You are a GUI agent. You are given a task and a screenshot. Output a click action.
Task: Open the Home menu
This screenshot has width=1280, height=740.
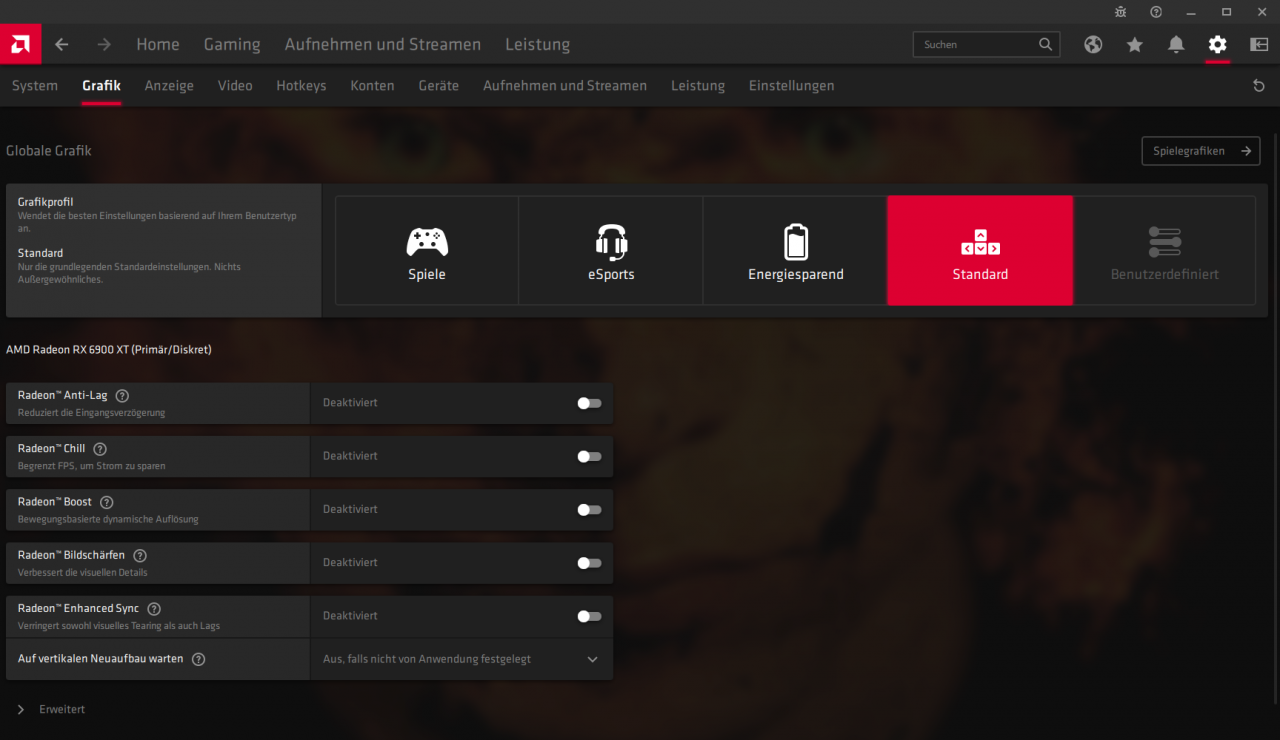(x=158, y=44)
